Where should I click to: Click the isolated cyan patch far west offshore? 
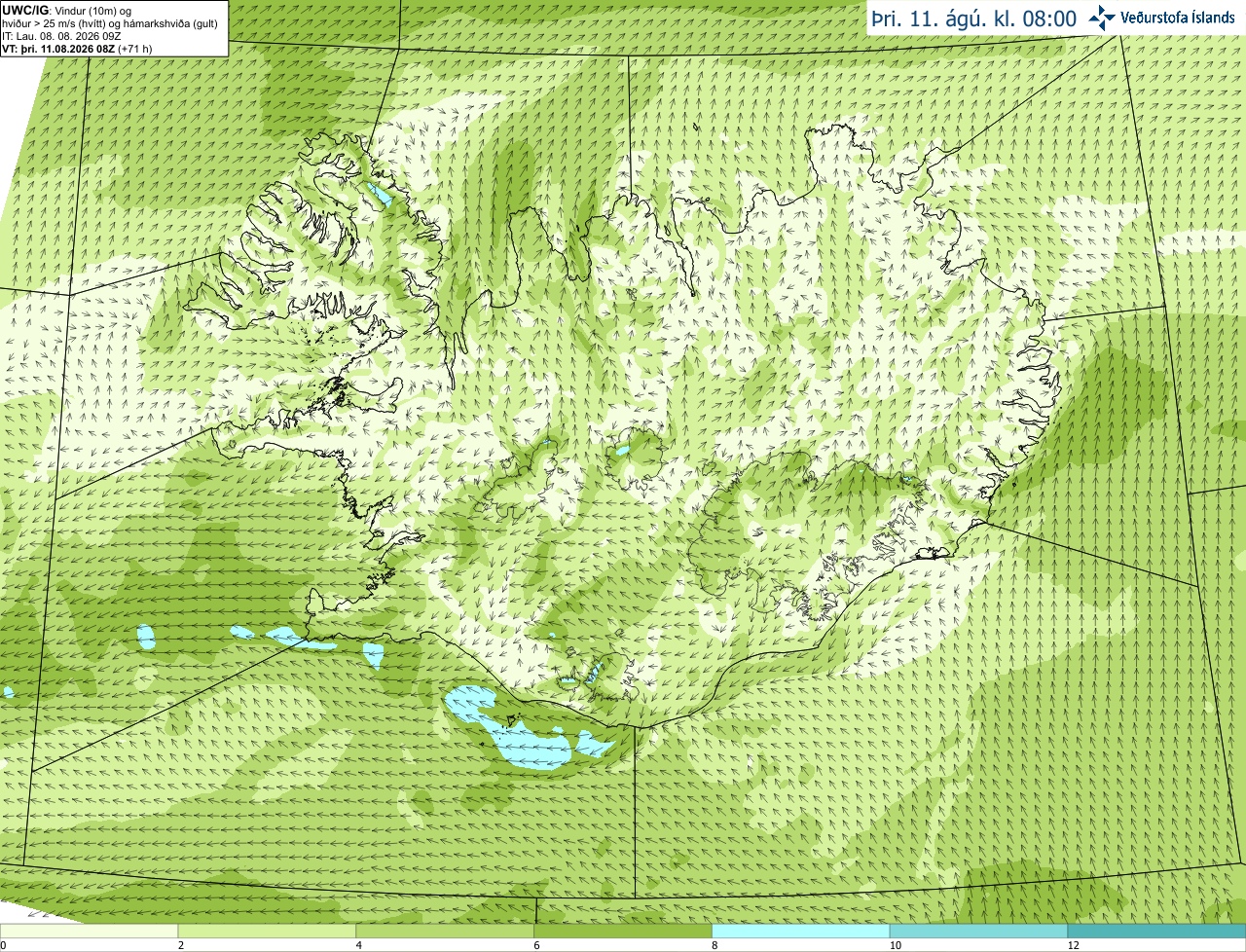click(8, 692)
